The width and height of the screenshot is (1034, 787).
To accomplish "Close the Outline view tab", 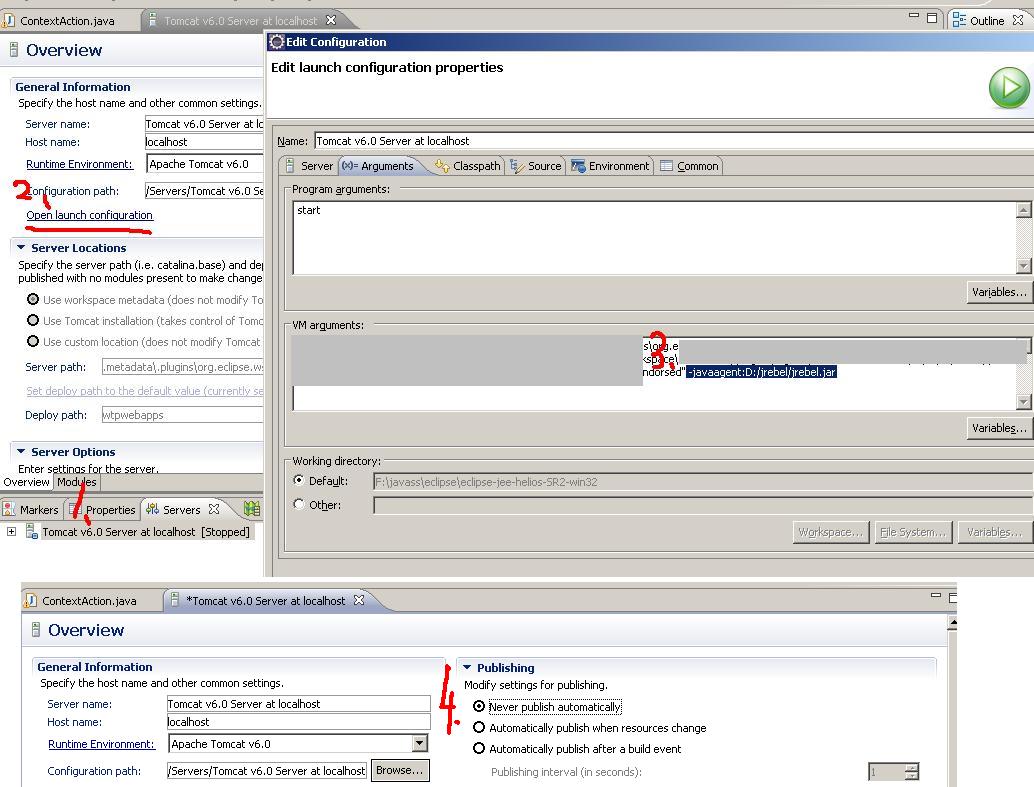I will pos(1018,20).
